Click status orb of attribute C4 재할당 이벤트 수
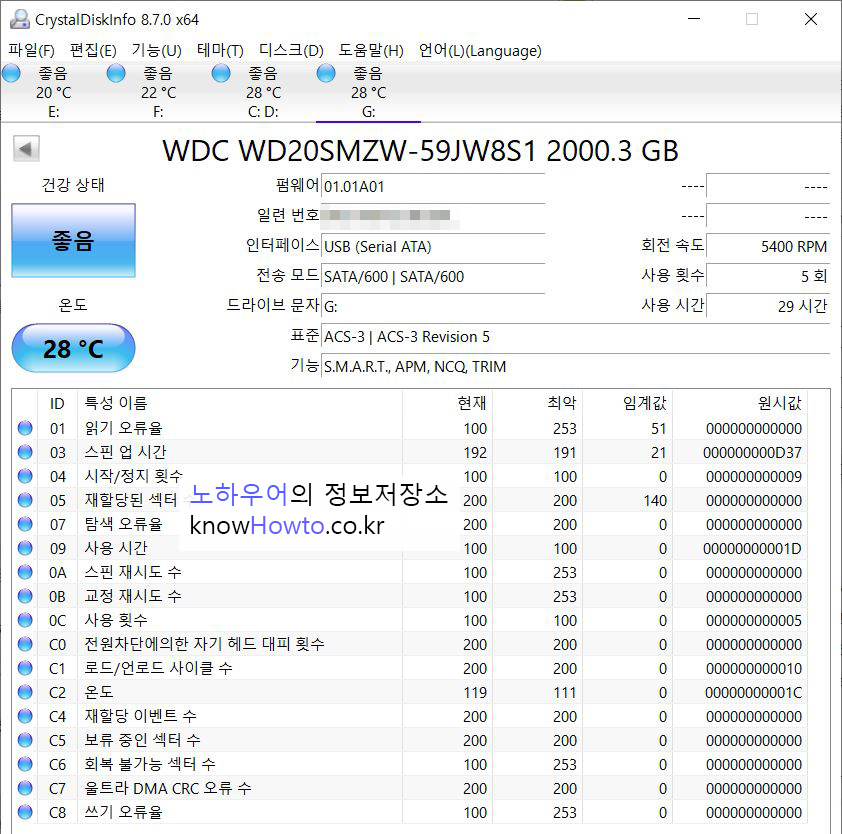 [x=25, y=716]
